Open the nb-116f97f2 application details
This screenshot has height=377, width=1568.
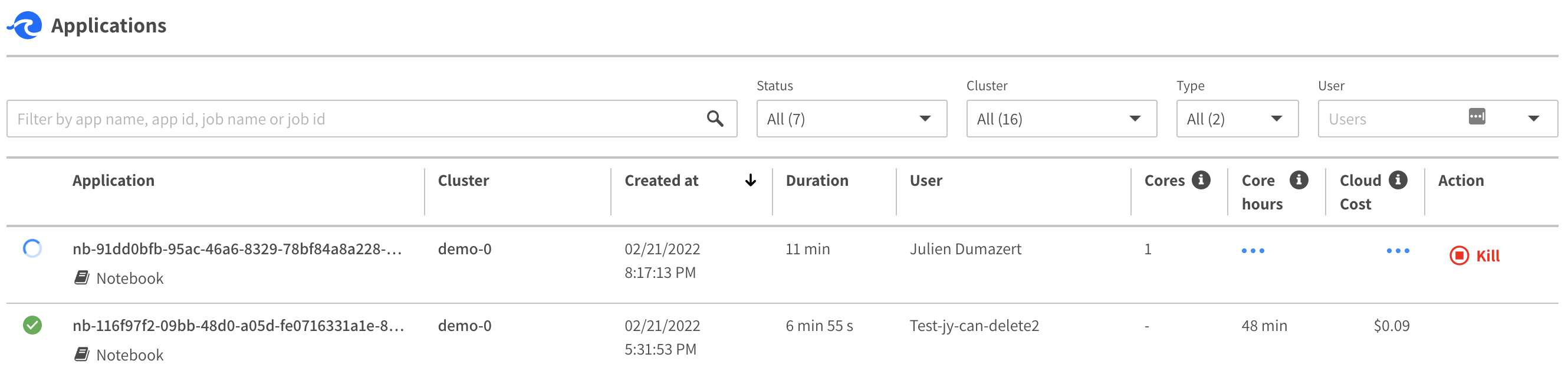coord(238,326)
